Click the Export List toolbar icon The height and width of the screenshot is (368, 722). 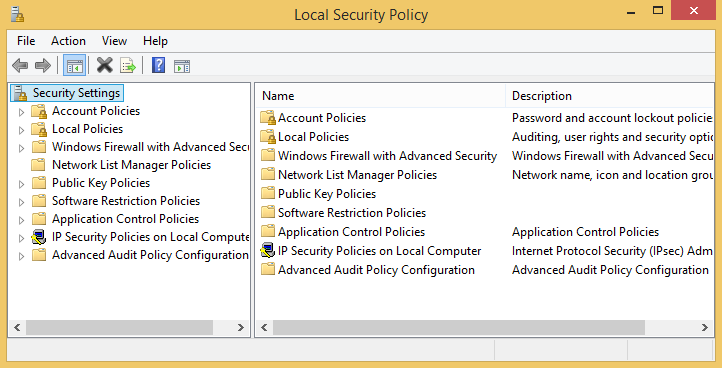[x=128, y=65]
